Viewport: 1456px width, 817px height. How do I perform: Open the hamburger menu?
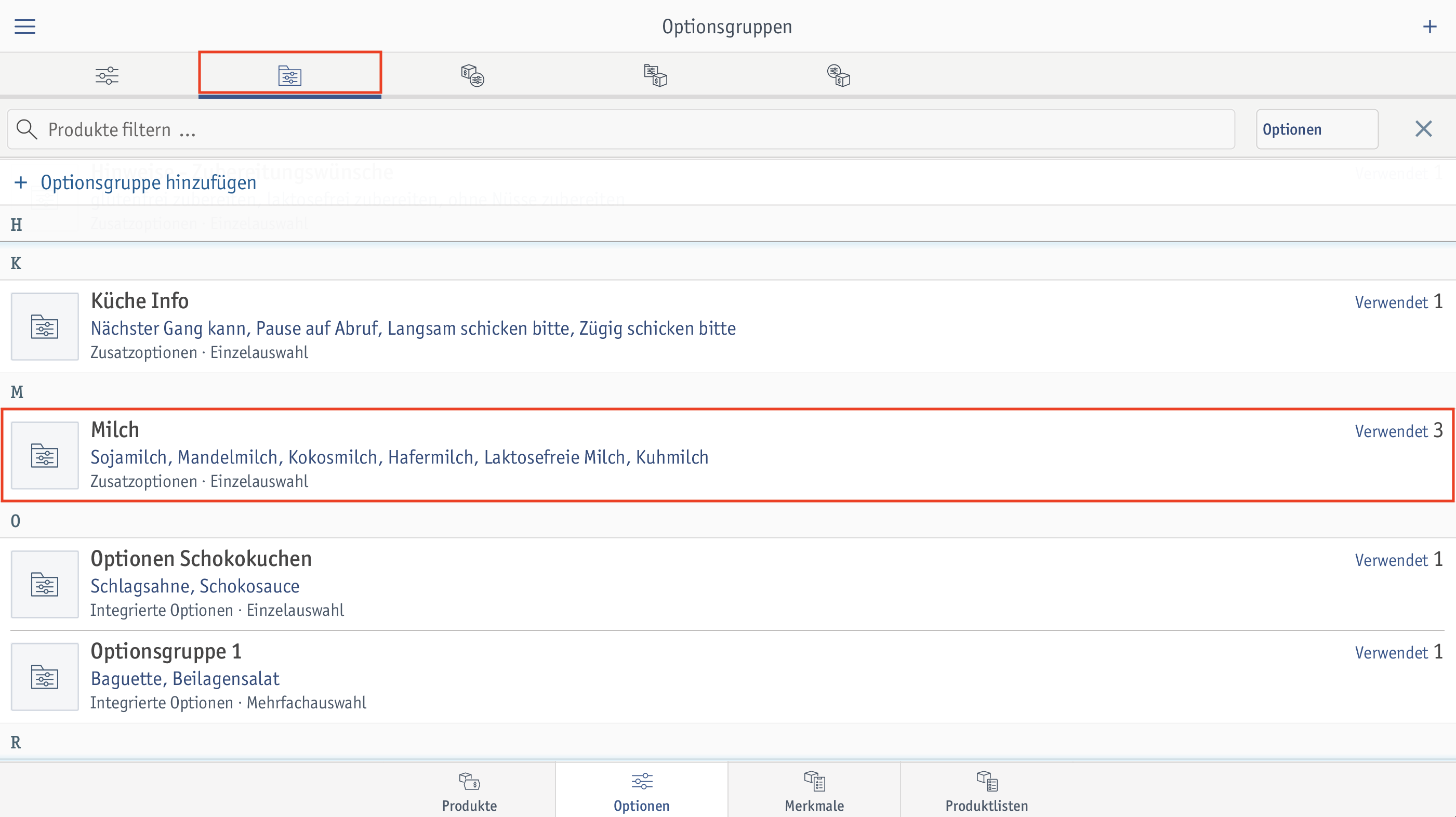[25, 27]
